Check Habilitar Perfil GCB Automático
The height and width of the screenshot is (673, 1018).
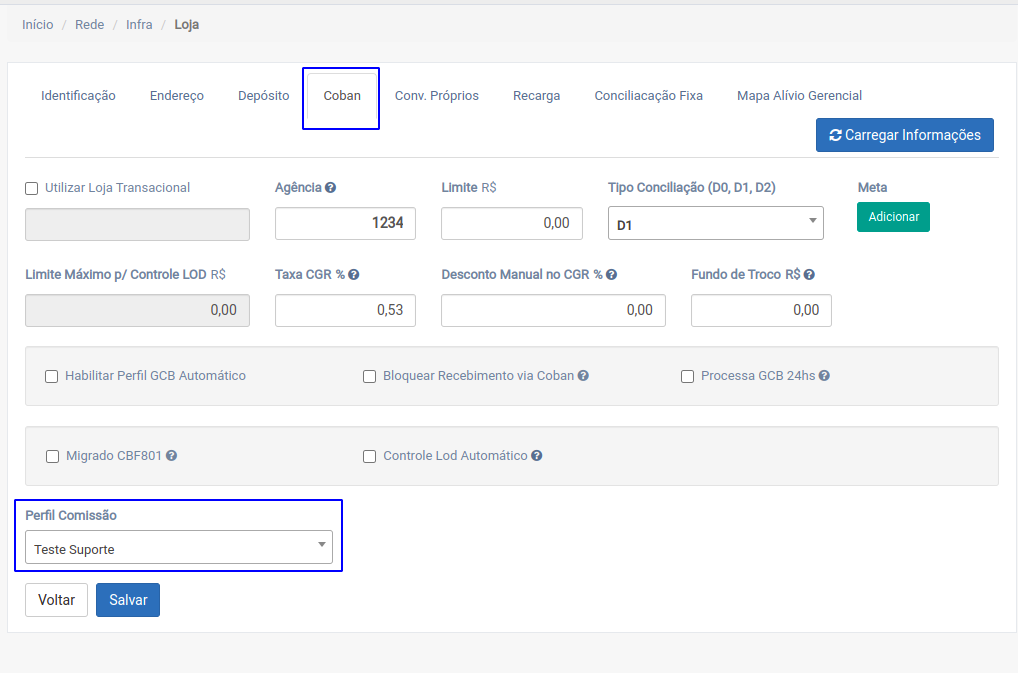point(52,377)
